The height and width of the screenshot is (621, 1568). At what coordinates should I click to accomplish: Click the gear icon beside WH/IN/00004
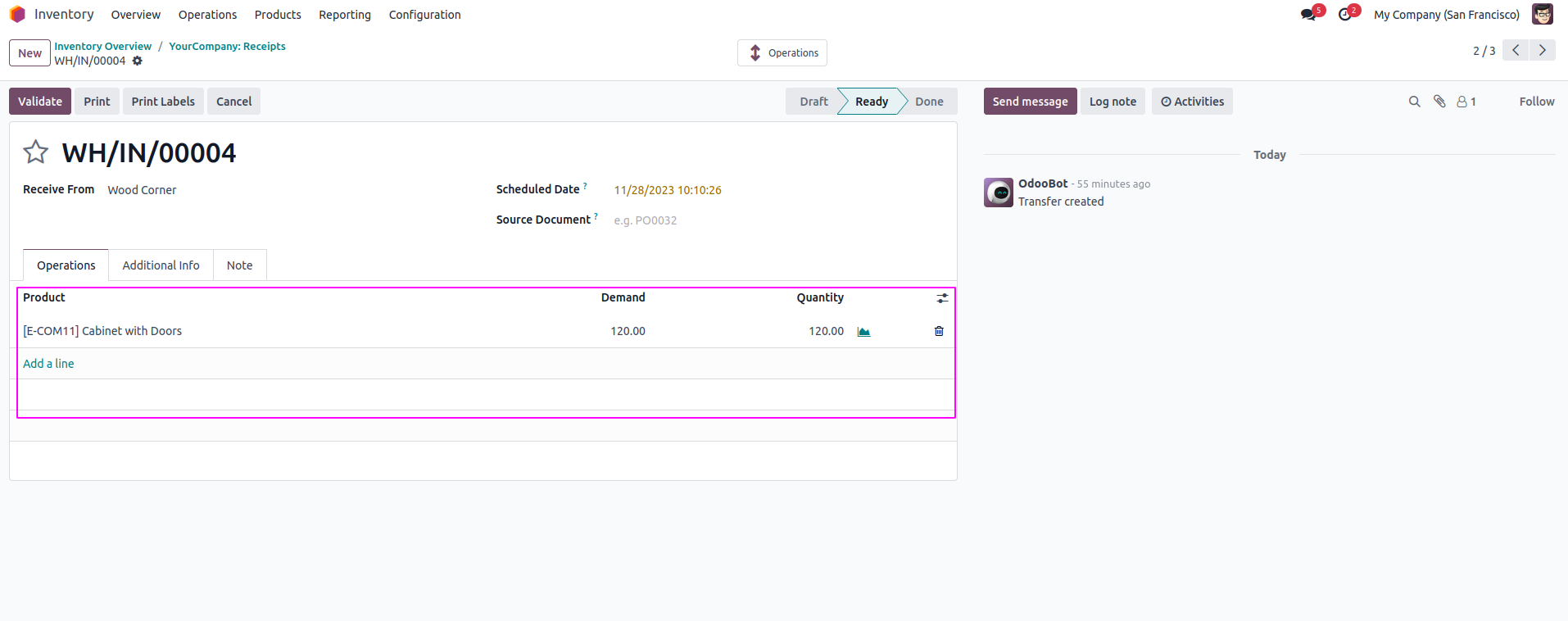[x=138, y=61]
